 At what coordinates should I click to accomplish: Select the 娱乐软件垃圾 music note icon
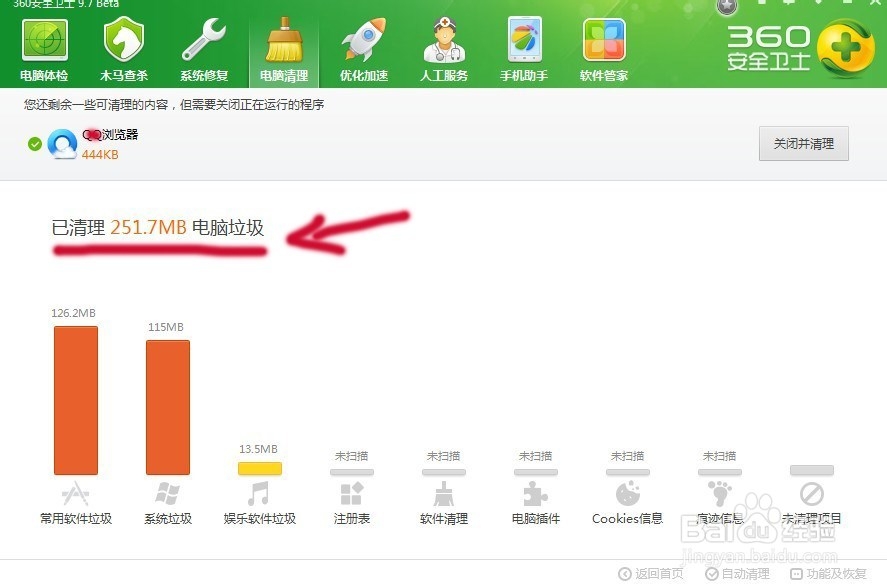click(x=259, y=493)
